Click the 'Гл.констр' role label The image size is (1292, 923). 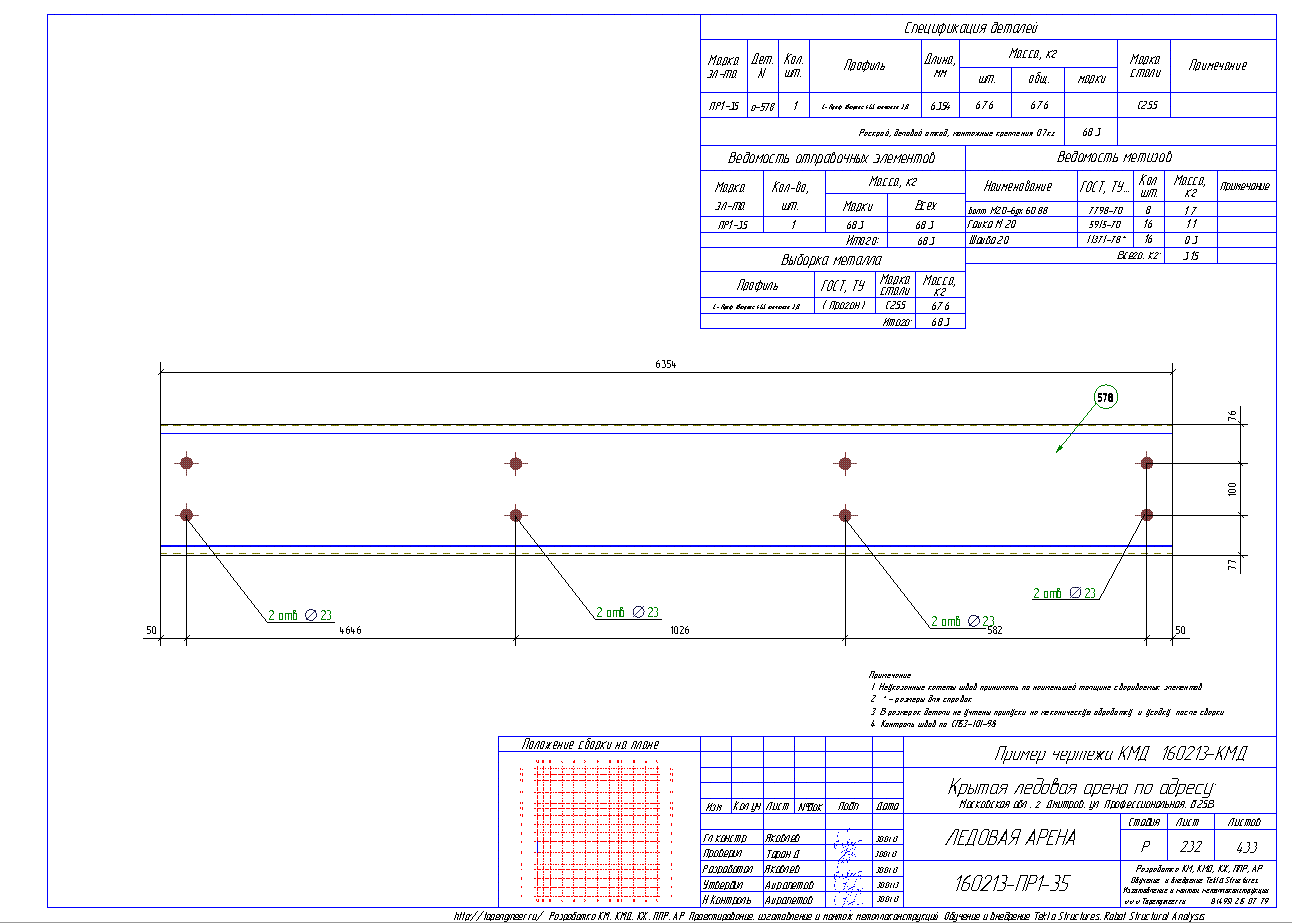pyautogui.click(x=725, y=838)
